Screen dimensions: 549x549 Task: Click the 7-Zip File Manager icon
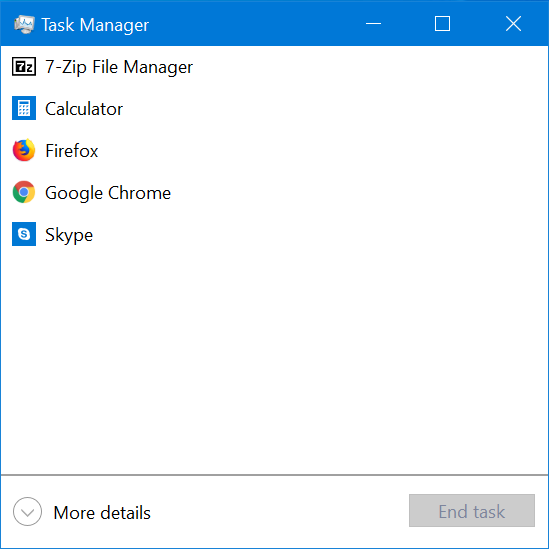24,67
